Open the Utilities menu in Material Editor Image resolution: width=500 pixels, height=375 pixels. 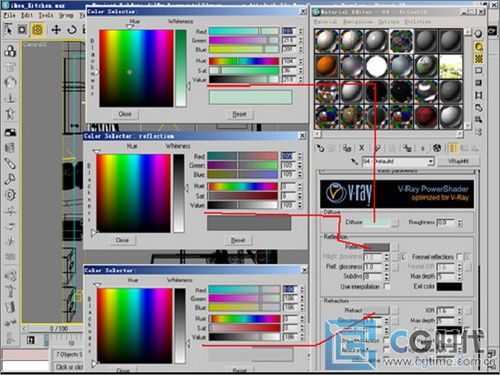[418, 22]
